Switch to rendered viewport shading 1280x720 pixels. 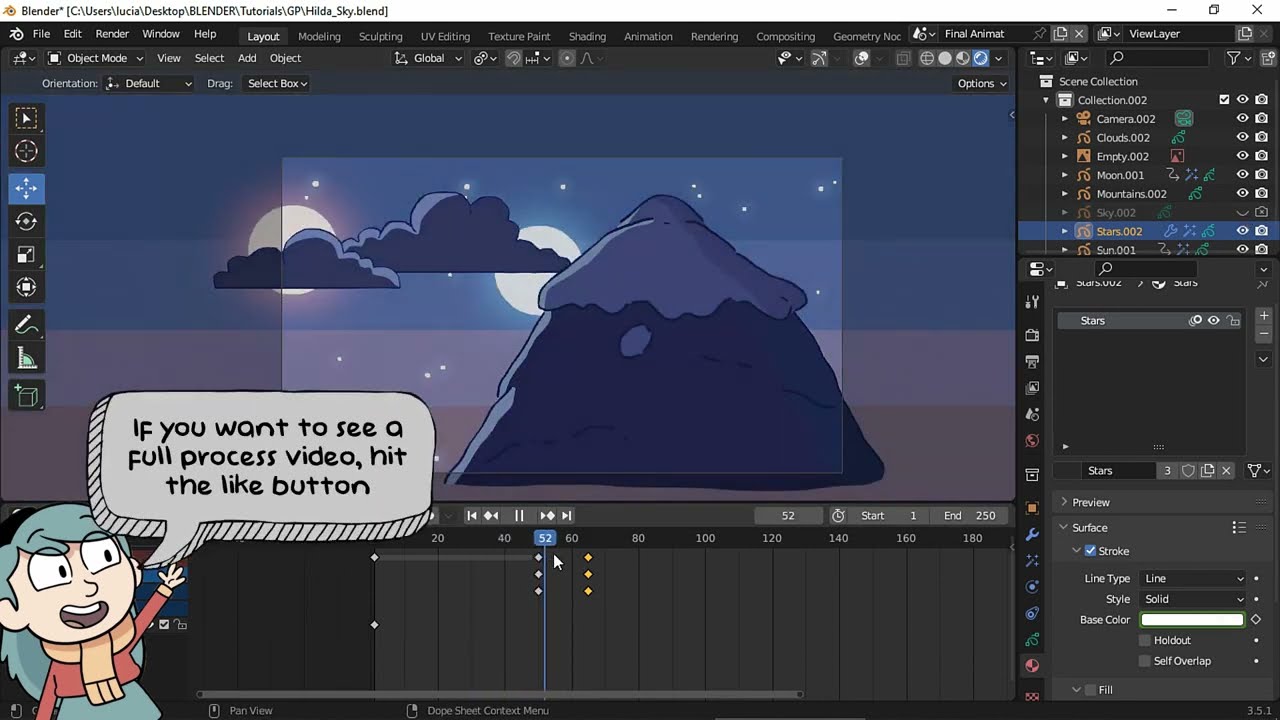click(981, 58)
